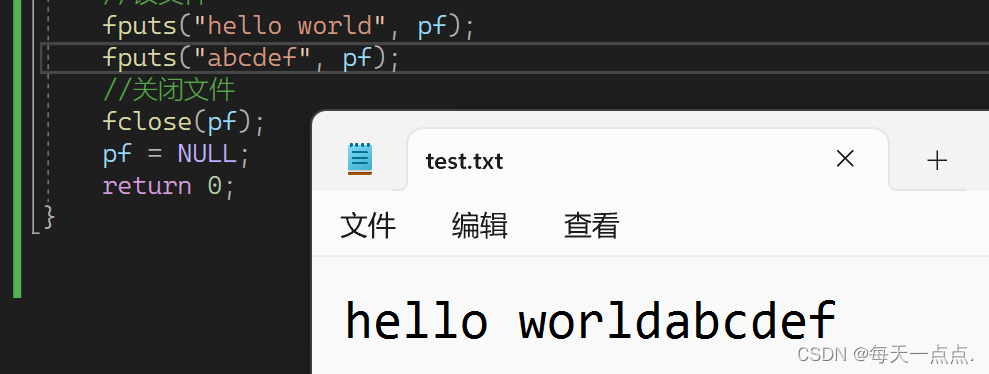Click the return 0; code line

click(168, 186)
